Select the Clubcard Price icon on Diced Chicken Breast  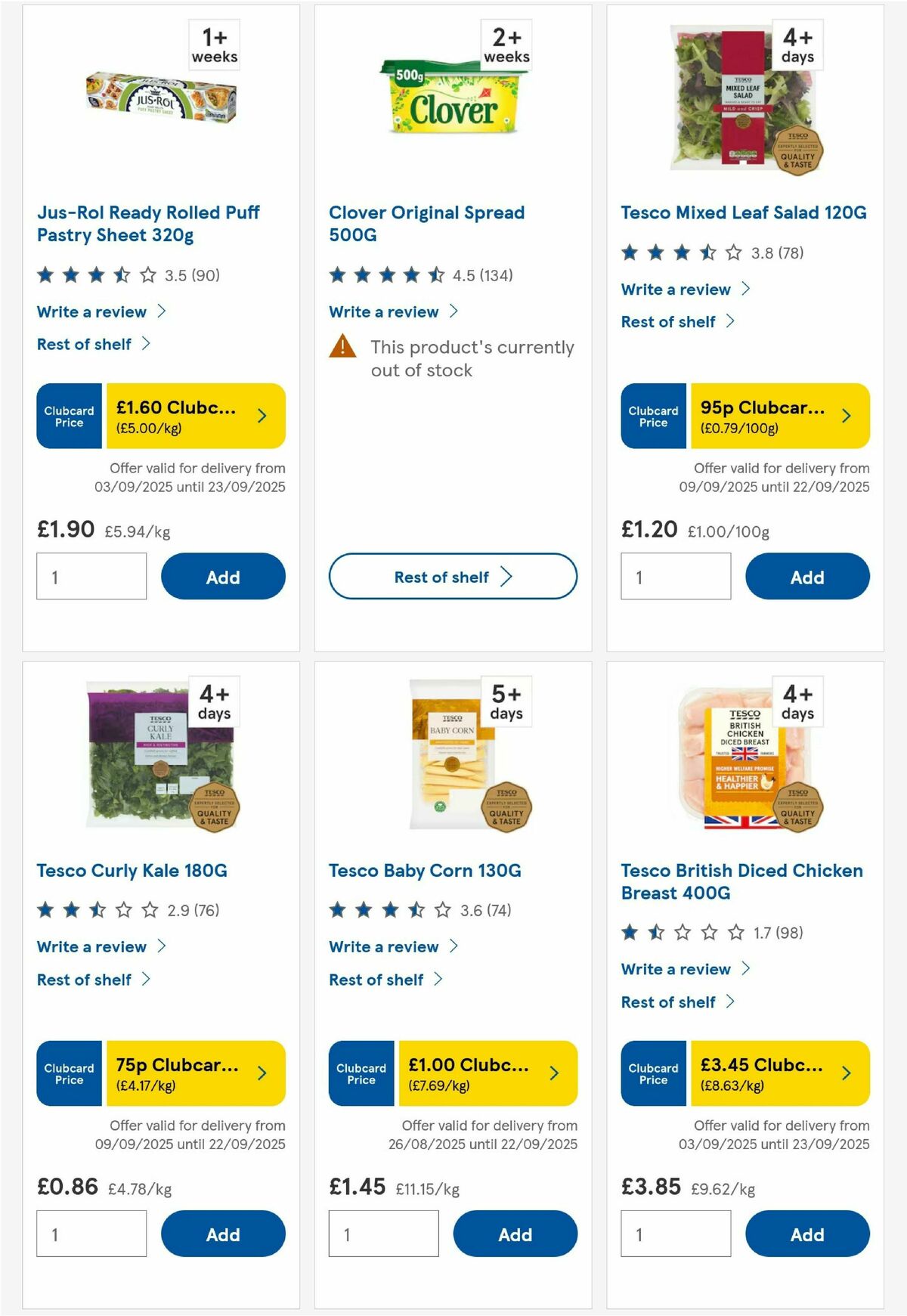click(653, 1073)
